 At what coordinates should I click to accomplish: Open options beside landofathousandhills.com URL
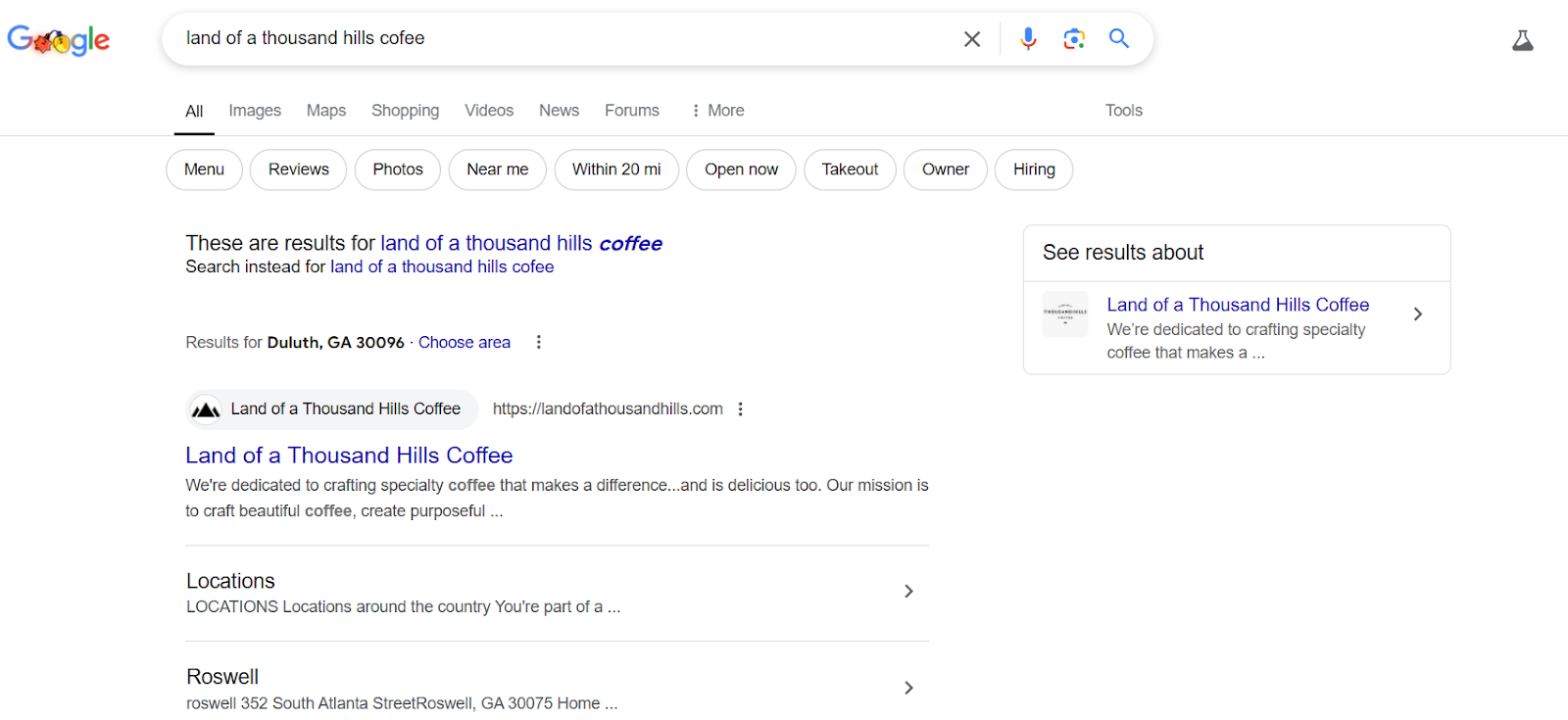coord(741,409)
